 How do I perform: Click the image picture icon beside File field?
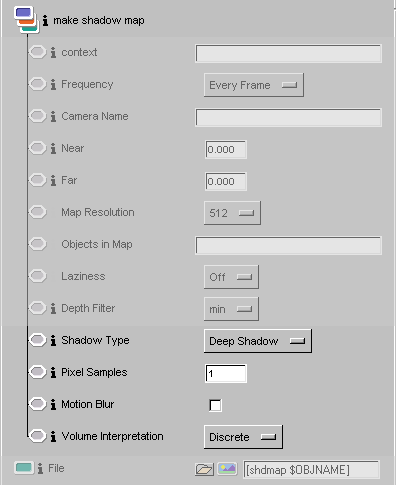pyautogui.click(x=227, y=469)
